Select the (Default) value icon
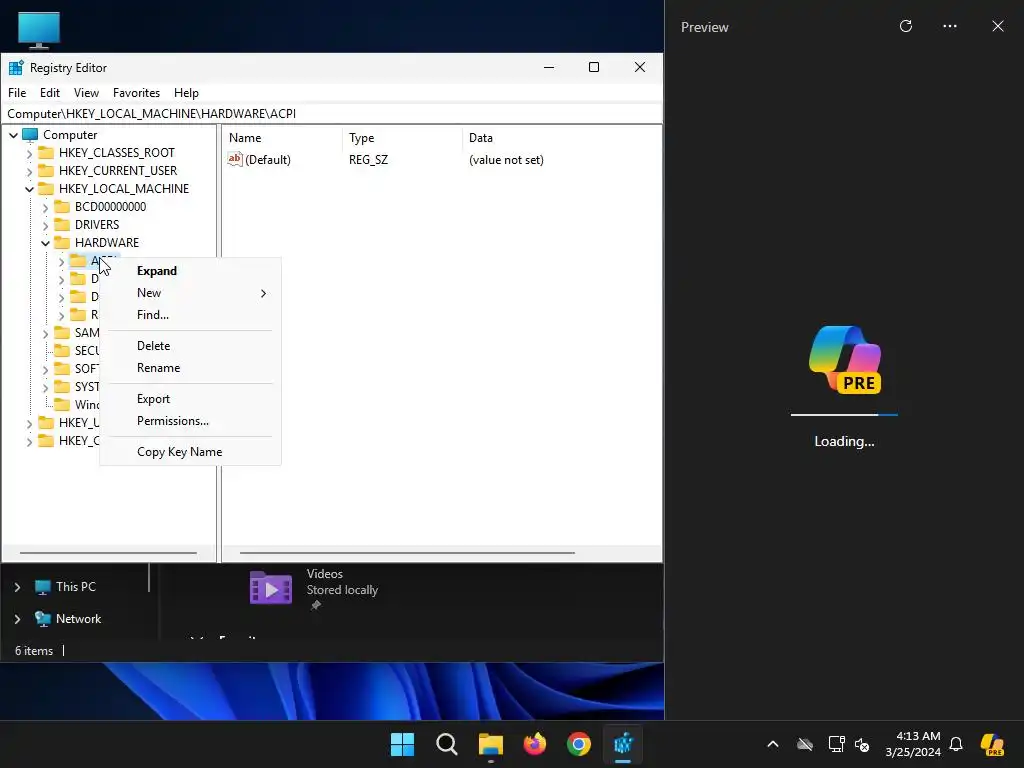1024x768 pixels. pyautogui.click(x=234, y=159)
